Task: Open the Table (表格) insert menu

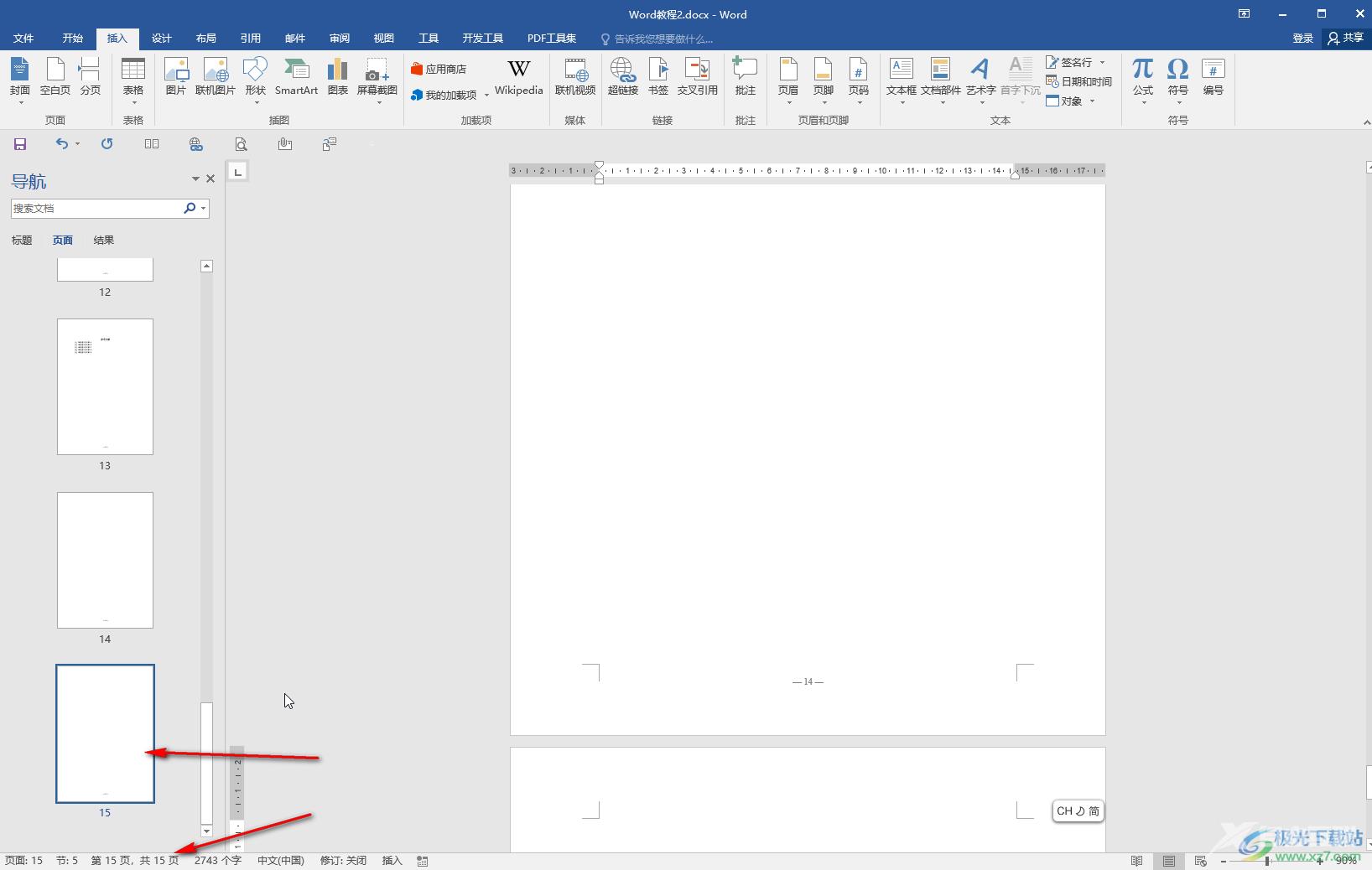Action: [133, 80]
